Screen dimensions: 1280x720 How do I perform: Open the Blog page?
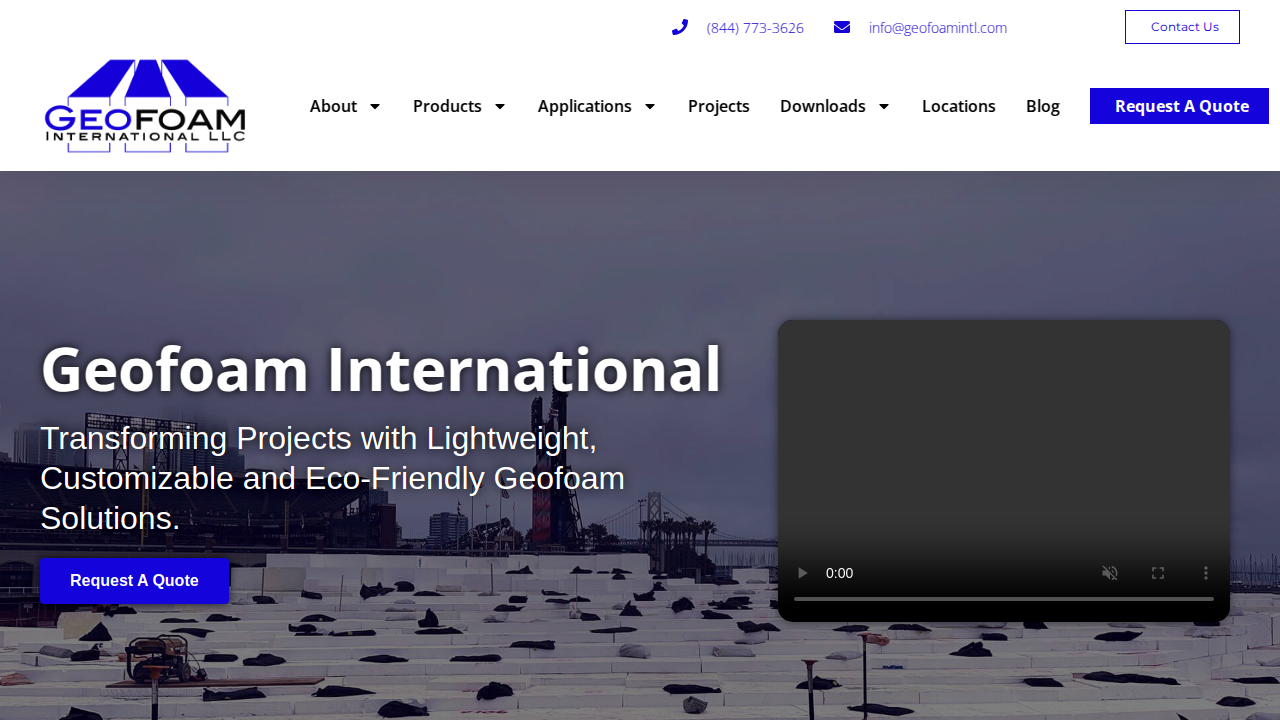point(1043,106)
